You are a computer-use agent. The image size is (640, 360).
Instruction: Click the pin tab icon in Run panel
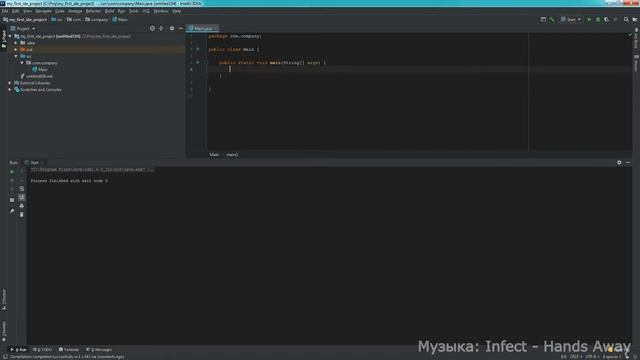[x=12, y=211]
